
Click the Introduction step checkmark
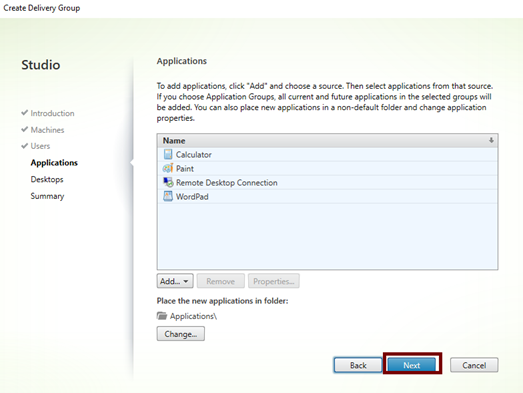(24, 113)
